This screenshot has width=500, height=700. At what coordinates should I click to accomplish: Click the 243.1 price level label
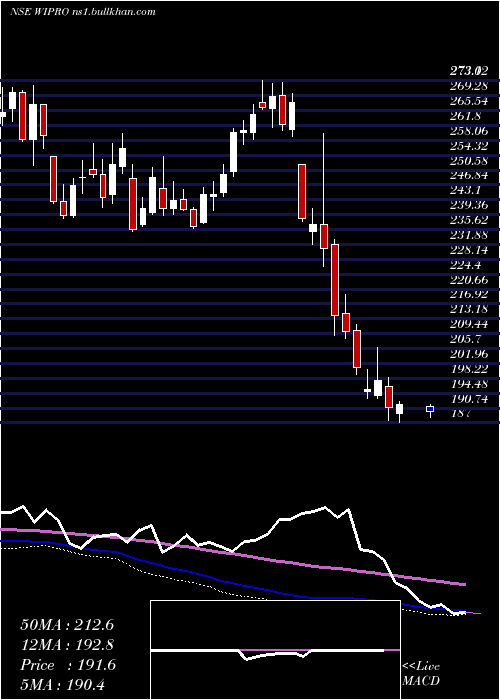(466, 190)
